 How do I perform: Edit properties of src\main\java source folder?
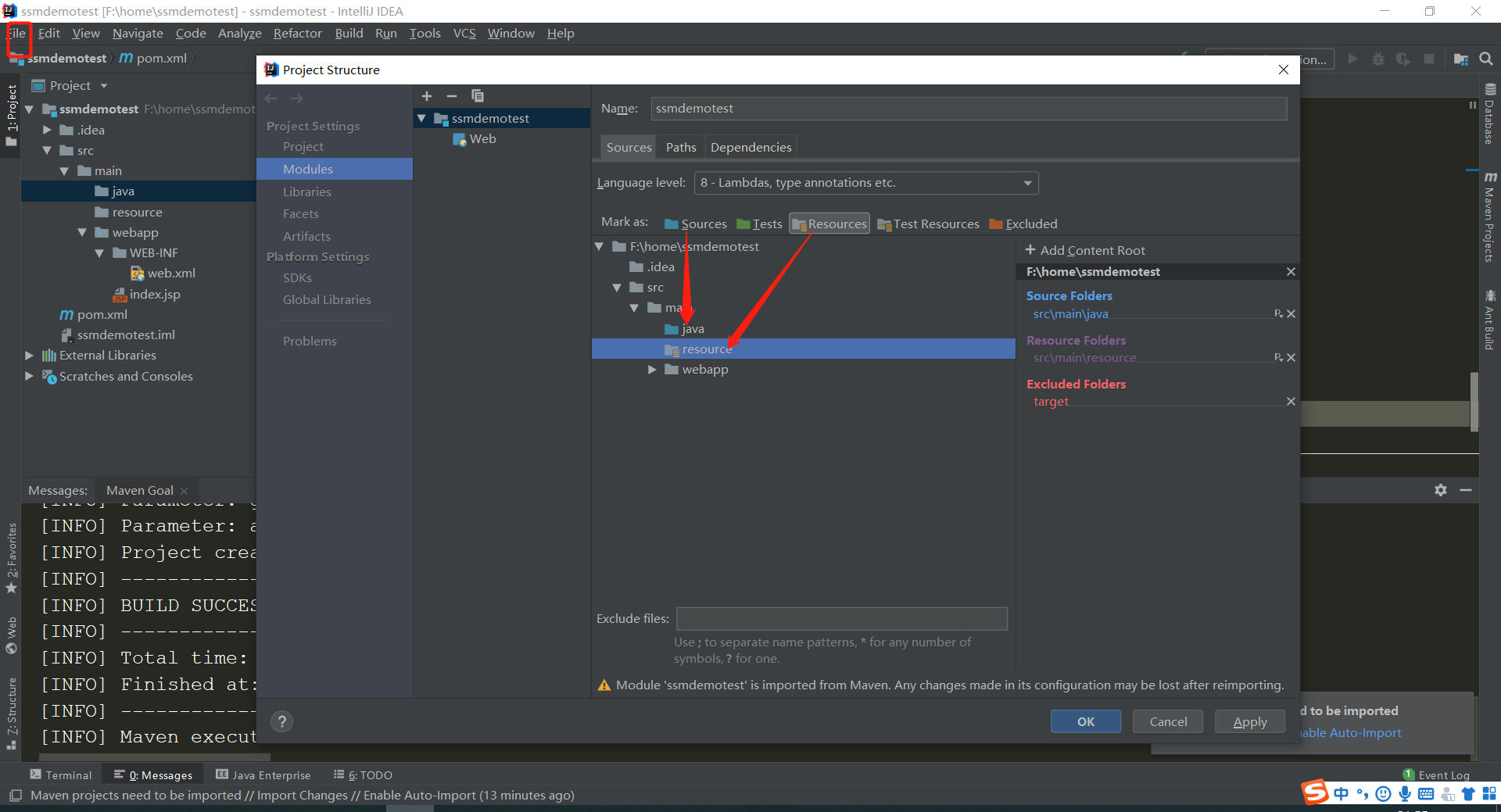coord(1278,313)
